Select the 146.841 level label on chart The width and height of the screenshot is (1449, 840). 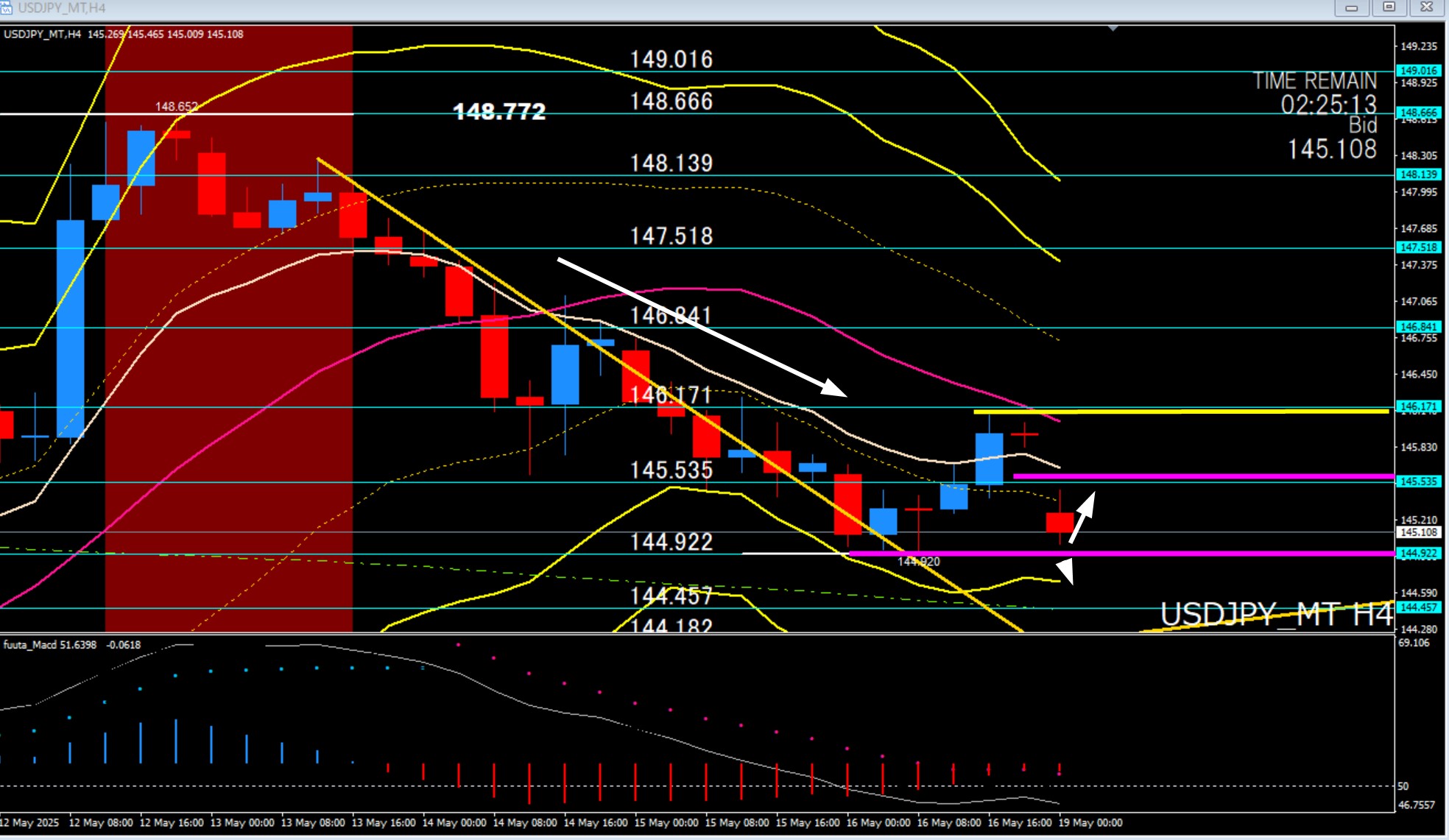[671, 315]
